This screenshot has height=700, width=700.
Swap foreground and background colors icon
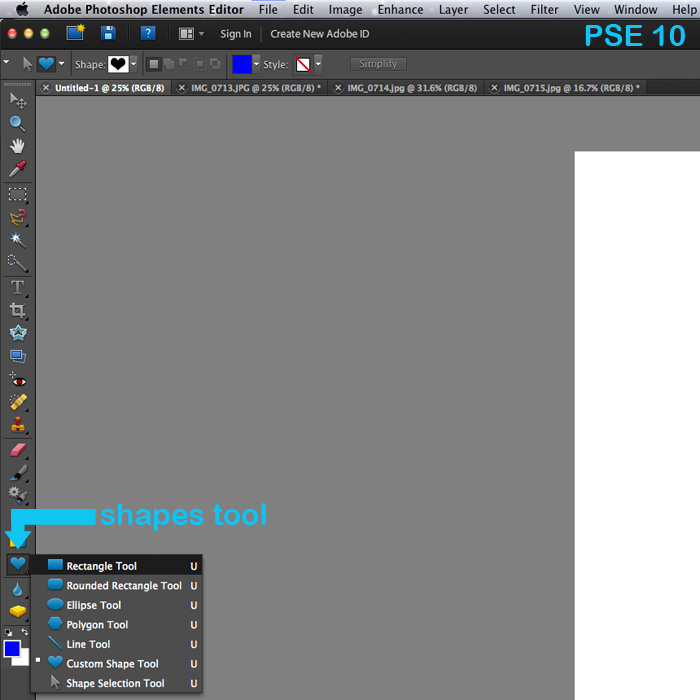[x=25, y=632]
